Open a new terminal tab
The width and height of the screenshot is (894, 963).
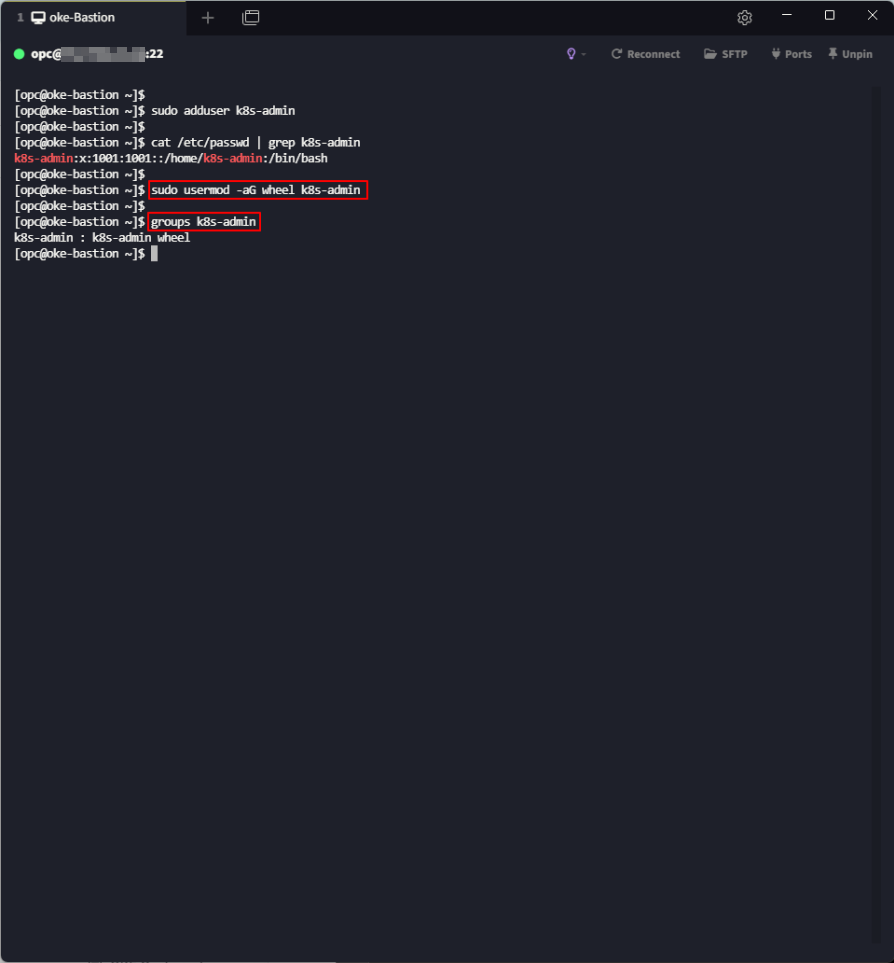coord(208,18)
